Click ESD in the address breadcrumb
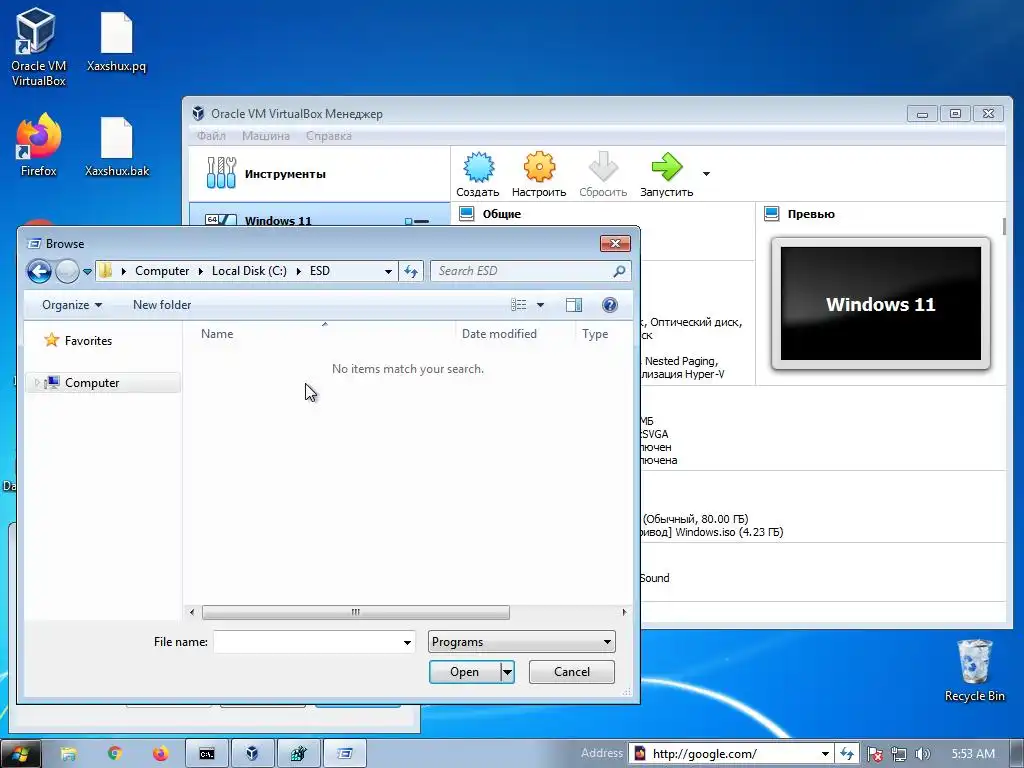Image resolution: width=1024 pixels, height=768 pixels. (319, 271)
